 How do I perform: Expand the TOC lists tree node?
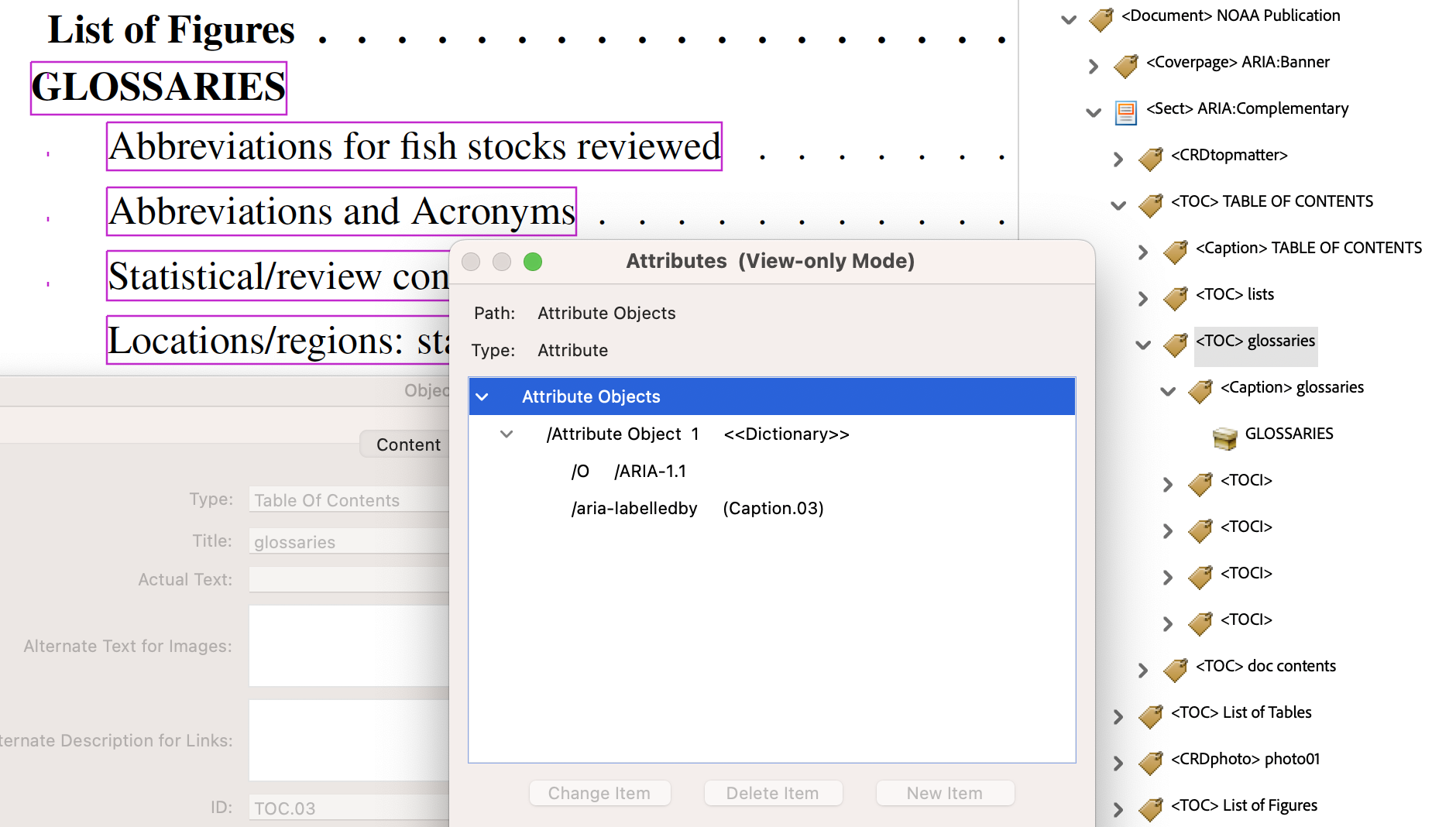[1143, 299]
